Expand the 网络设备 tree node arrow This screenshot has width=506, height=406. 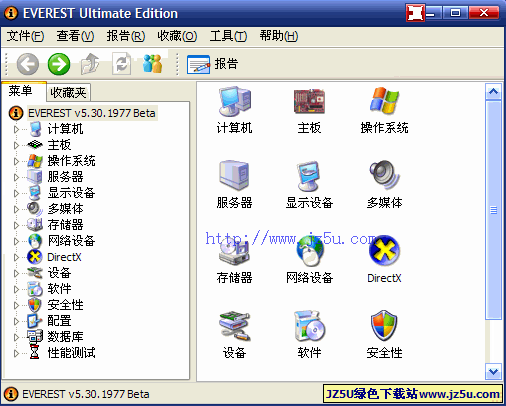16,241
